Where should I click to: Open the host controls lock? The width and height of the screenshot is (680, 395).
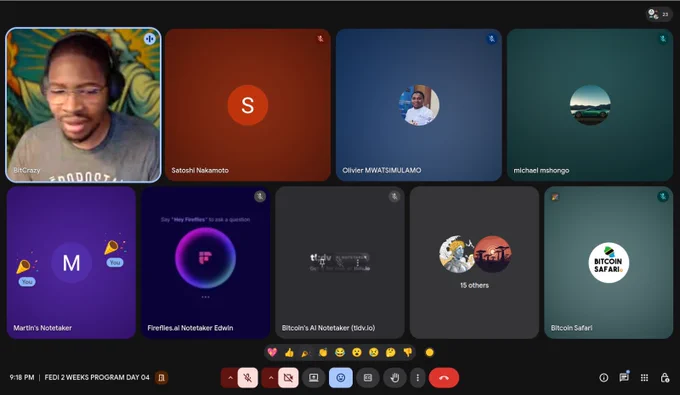coord(665,378)
